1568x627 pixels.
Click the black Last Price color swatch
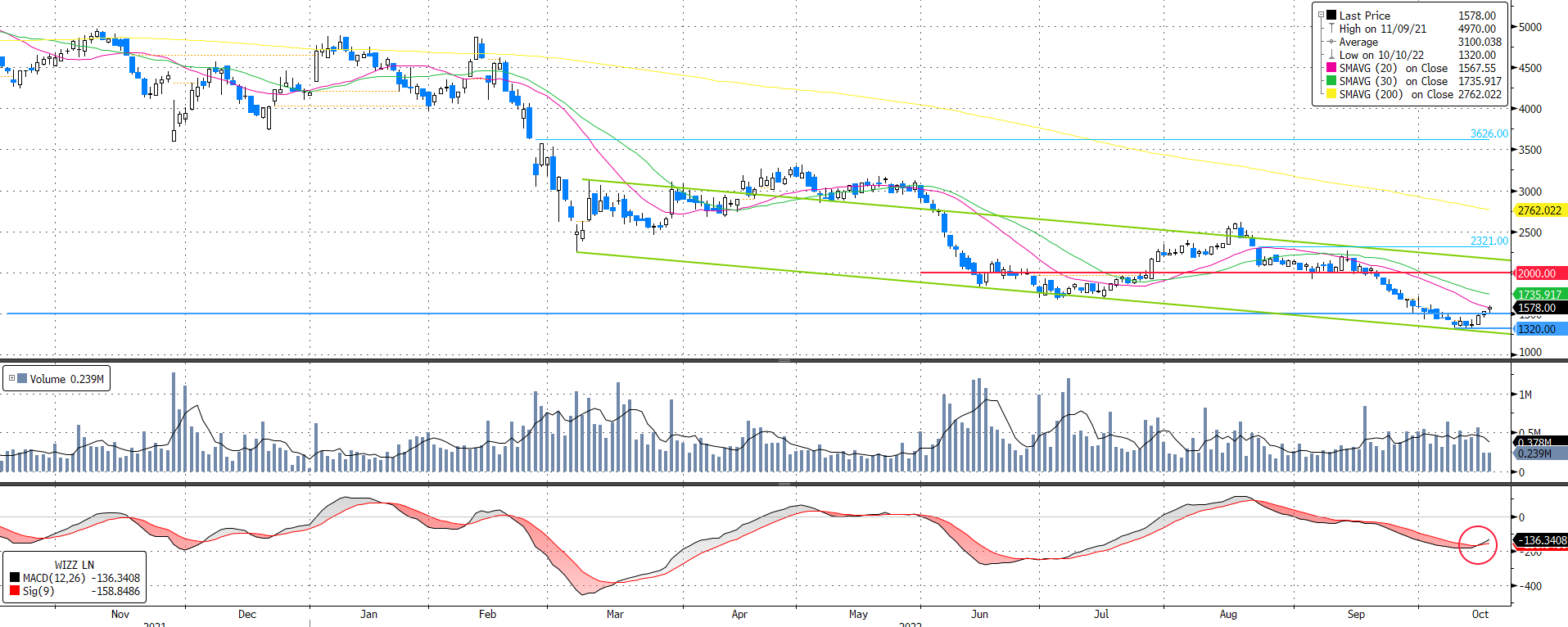(1331, 16)
